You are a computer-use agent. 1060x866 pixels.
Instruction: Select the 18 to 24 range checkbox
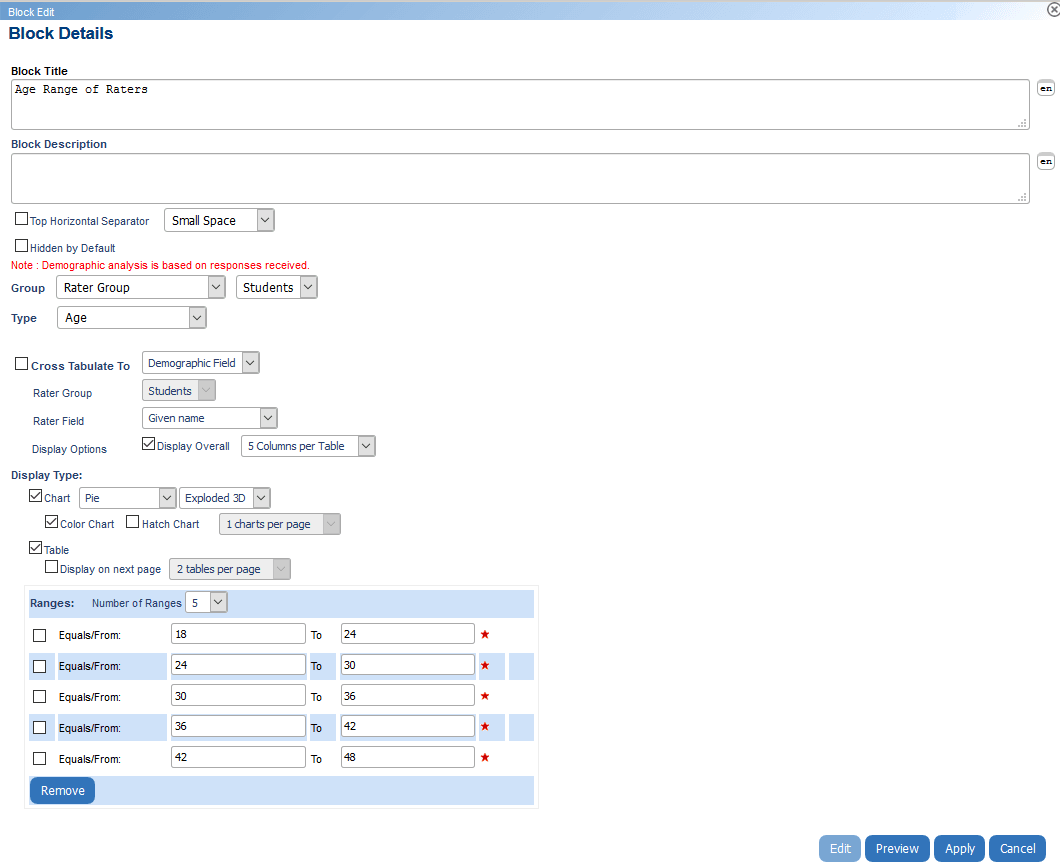[40, 635]
